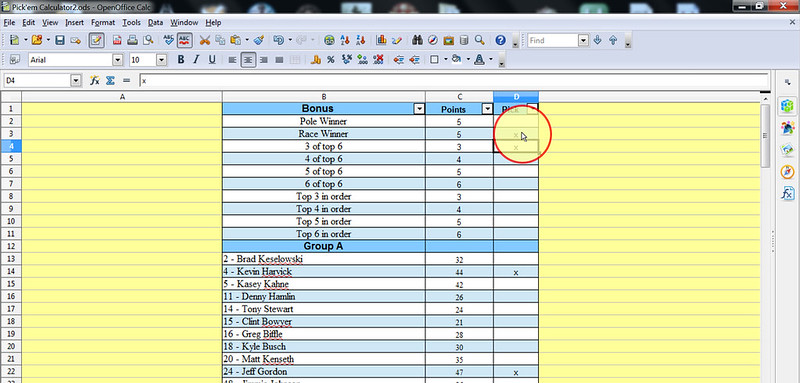Open the Data menu

pyautogui.click(x=156, y=22)
